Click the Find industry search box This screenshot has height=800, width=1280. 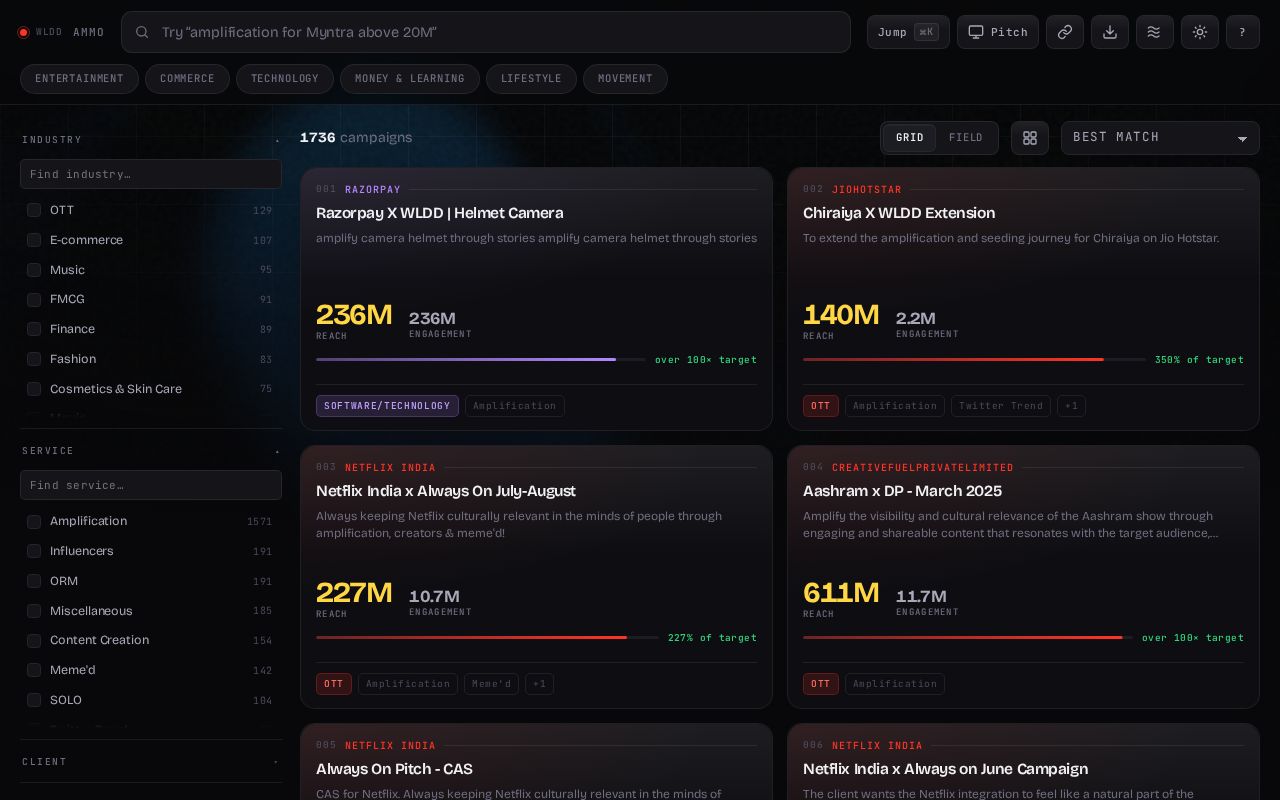151,174
